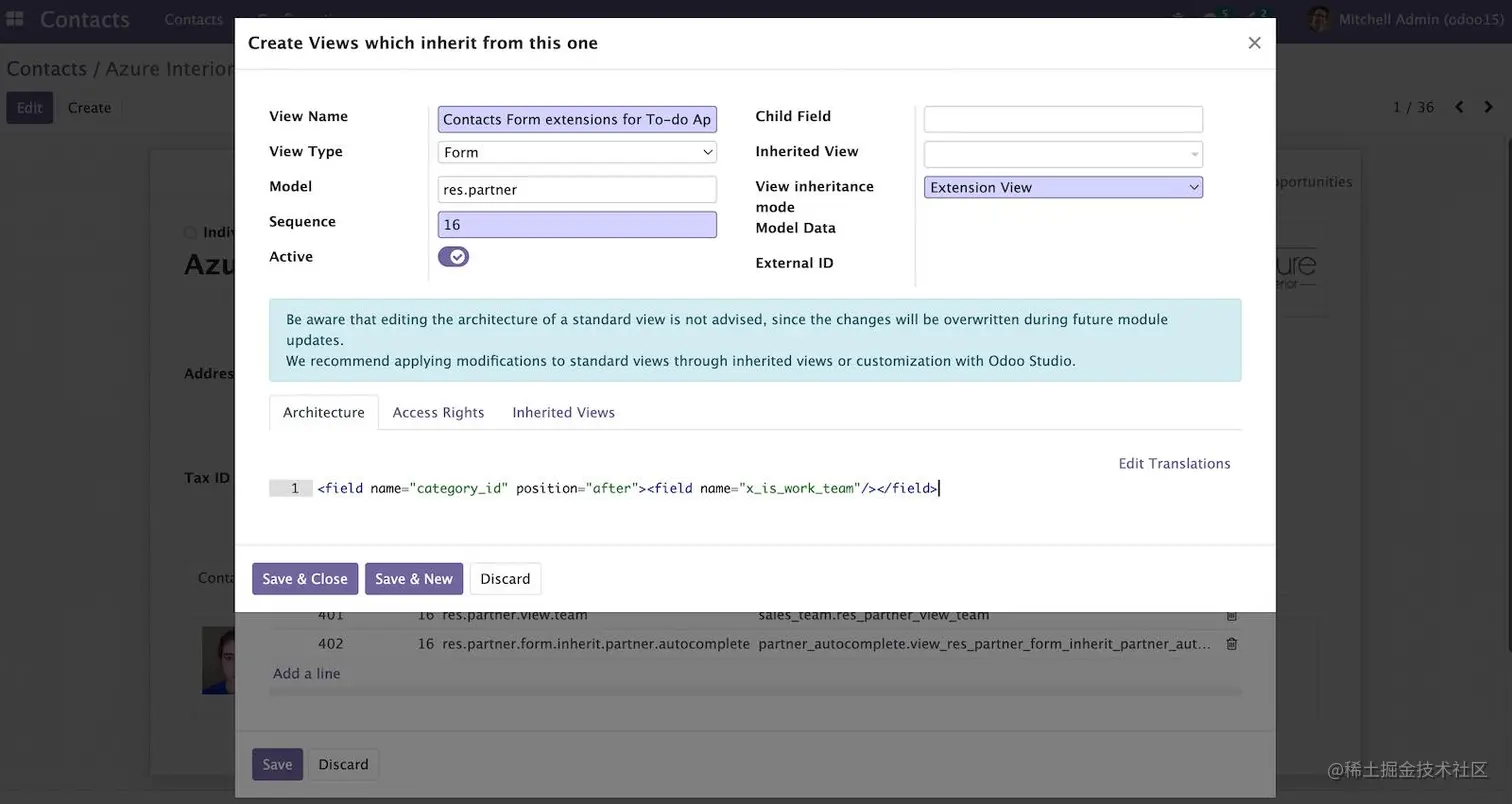Toggle the Active switch off

[x=453, y=257]
